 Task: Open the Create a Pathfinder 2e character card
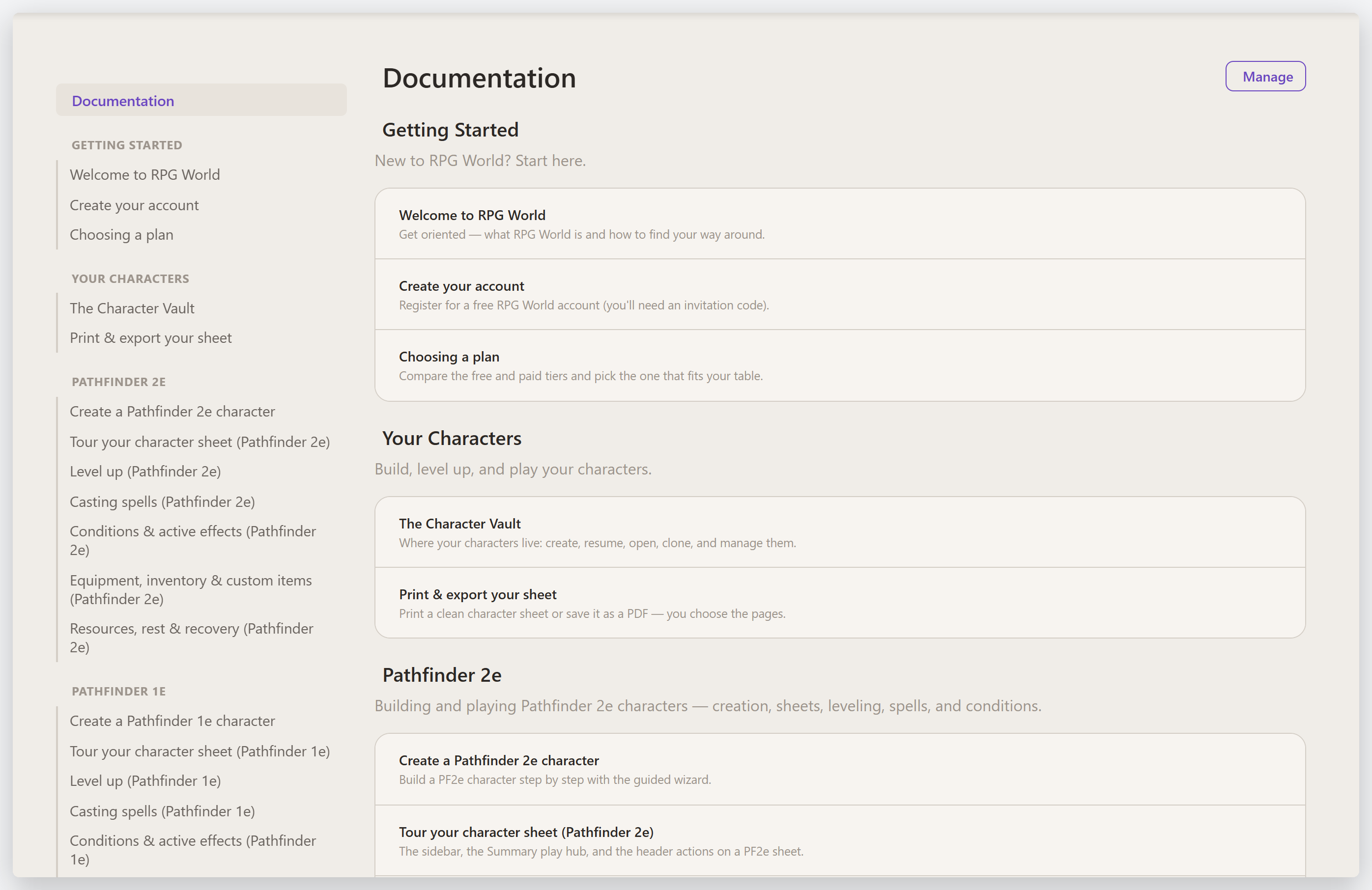click(839, 769)
